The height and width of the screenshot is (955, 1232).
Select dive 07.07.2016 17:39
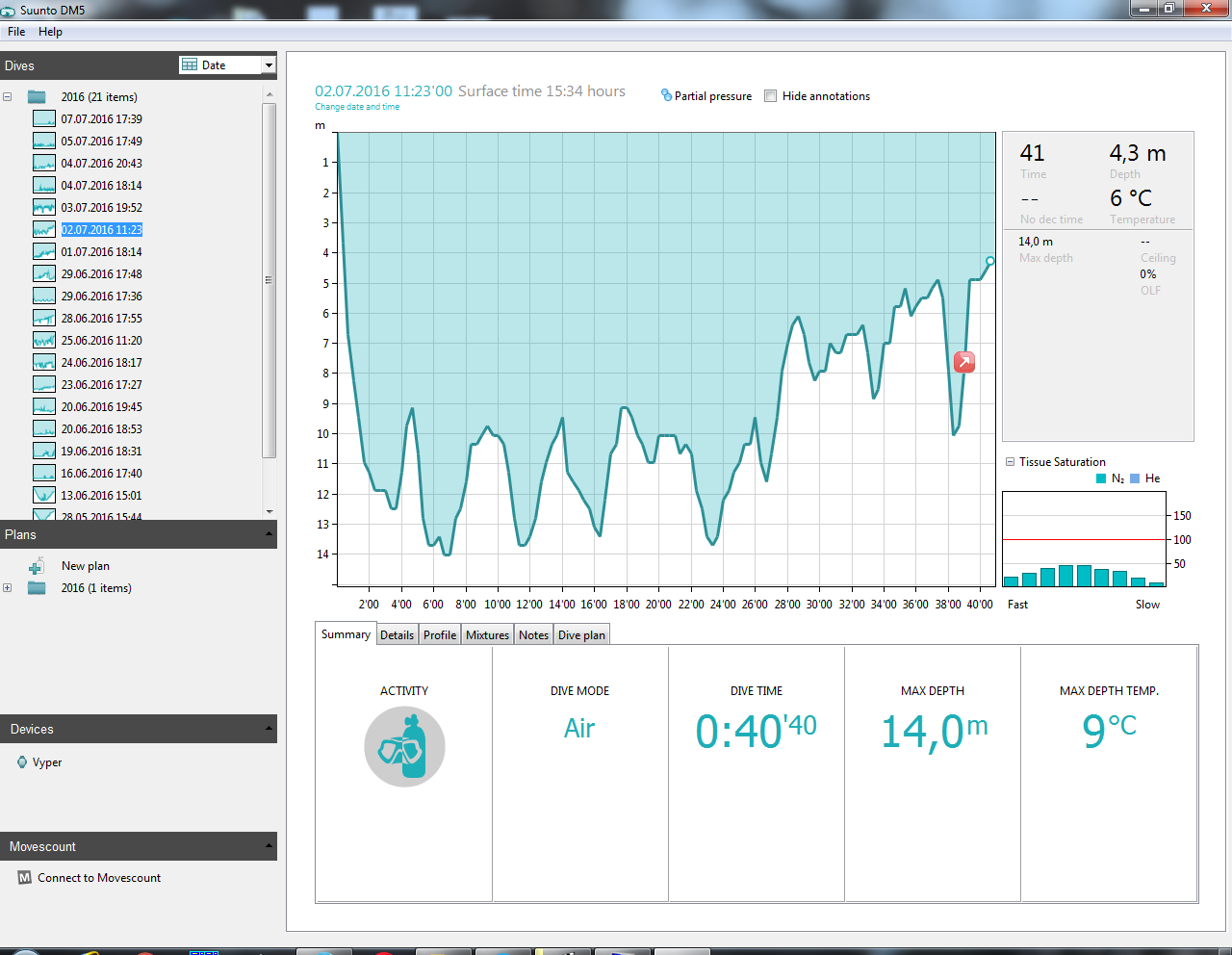click(101, 119)
